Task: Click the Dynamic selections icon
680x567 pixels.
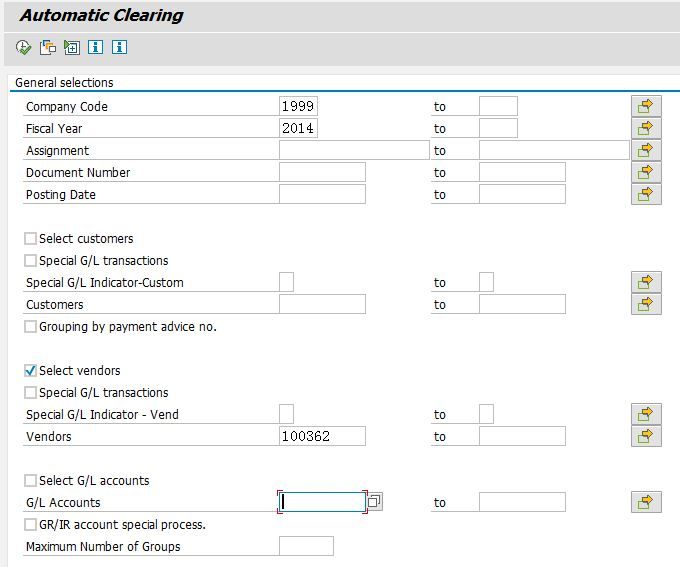Action: [72, 47]
